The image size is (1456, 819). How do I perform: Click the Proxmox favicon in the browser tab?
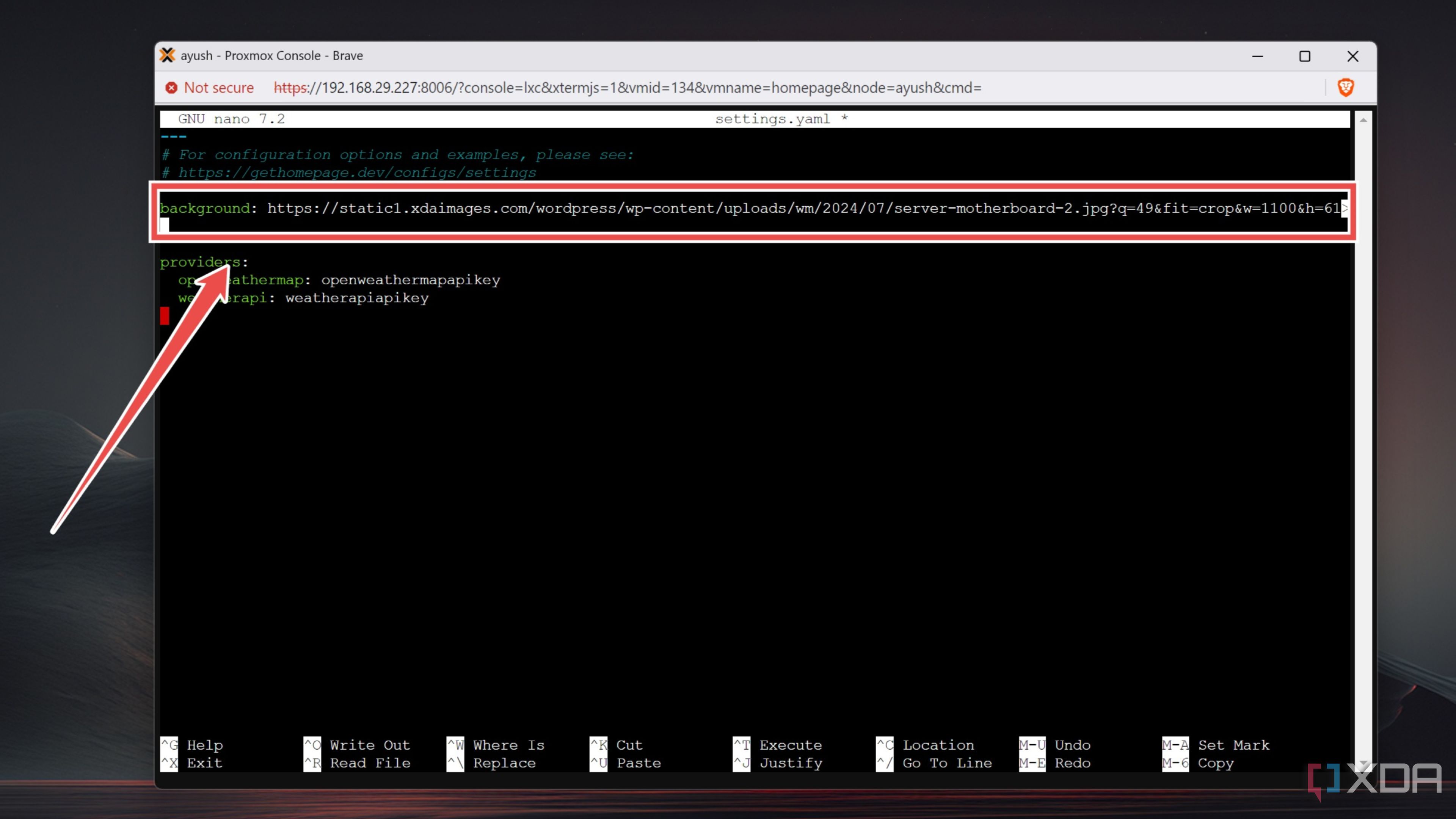167,55
